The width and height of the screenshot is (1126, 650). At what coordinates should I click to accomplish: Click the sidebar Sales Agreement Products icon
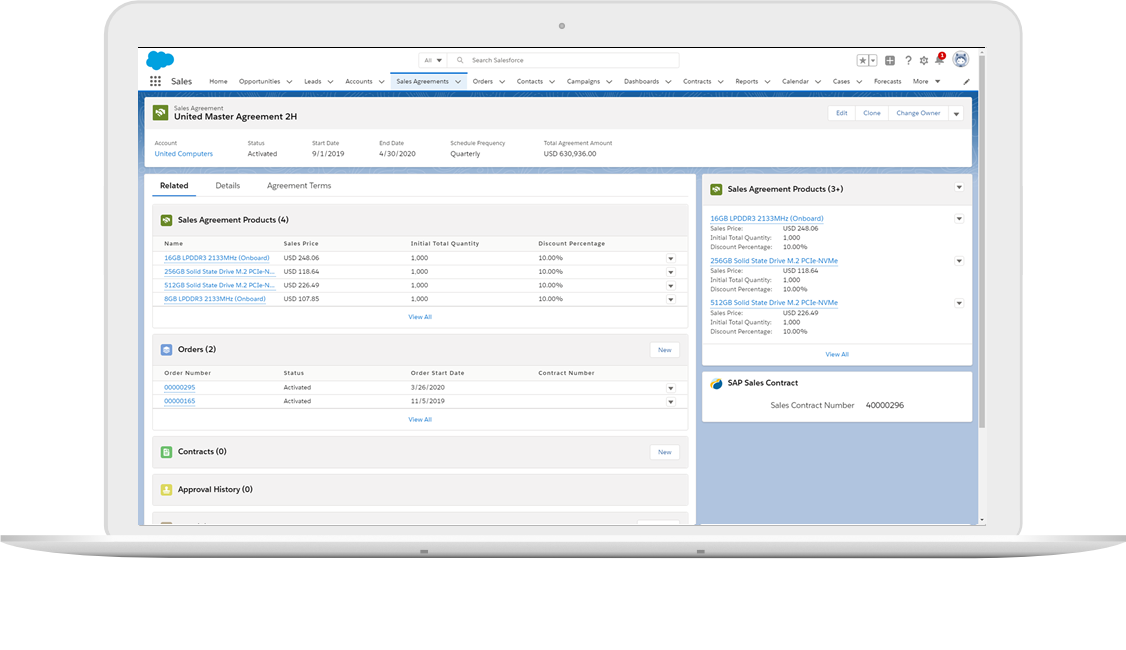[716, 190]
